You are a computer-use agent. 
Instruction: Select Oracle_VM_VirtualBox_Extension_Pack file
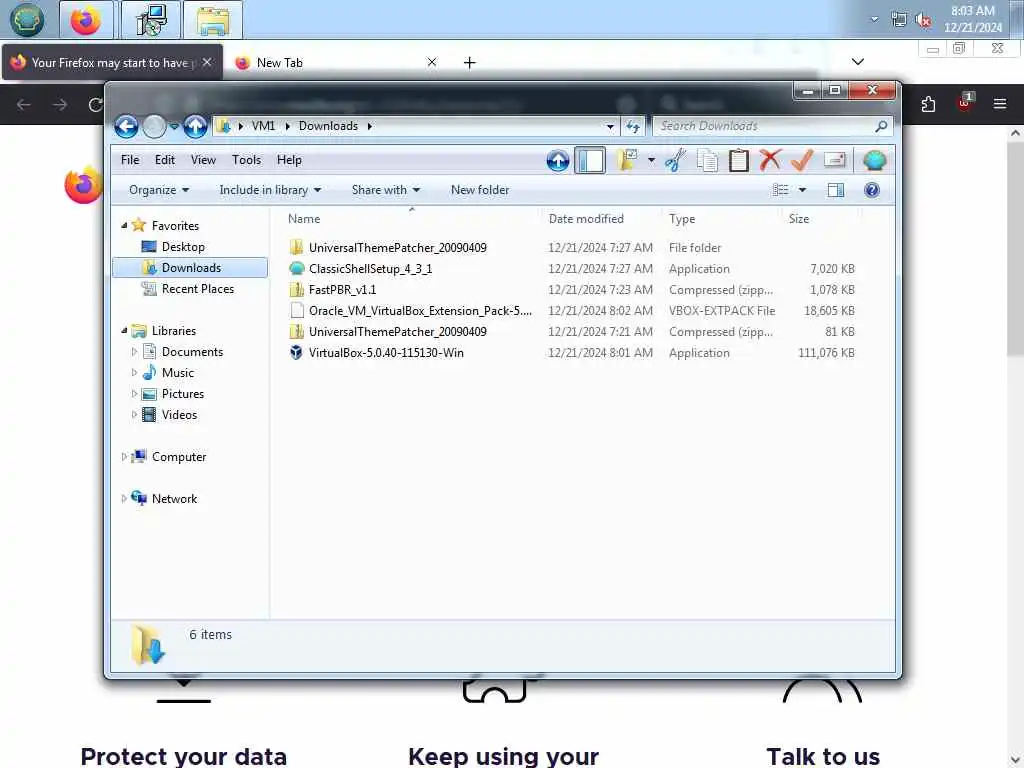pyautogui.click(x=420, y=311)
